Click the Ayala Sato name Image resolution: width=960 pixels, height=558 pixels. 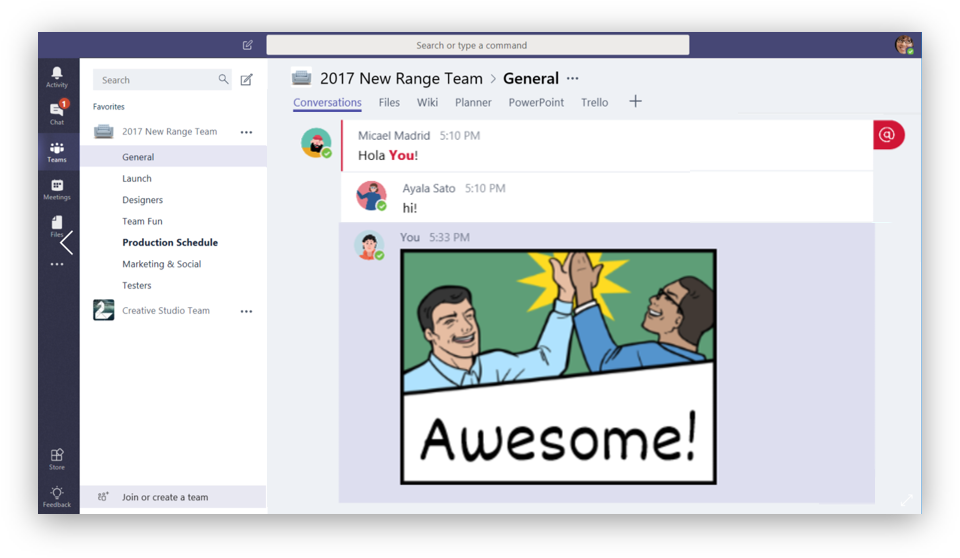429,188
